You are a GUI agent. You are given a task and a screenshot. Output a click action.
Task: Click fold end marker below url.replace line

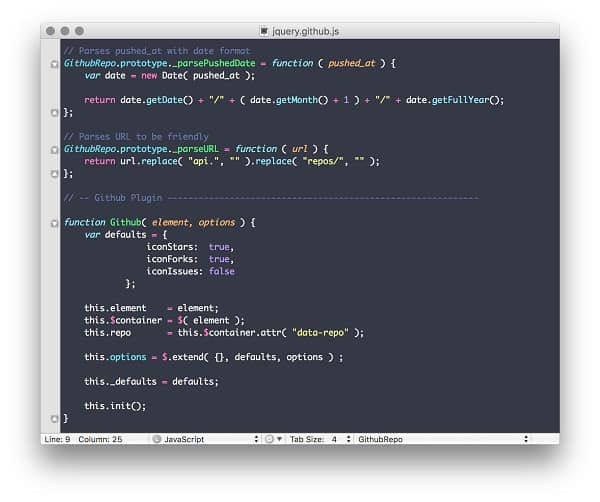tap(54, 174)
